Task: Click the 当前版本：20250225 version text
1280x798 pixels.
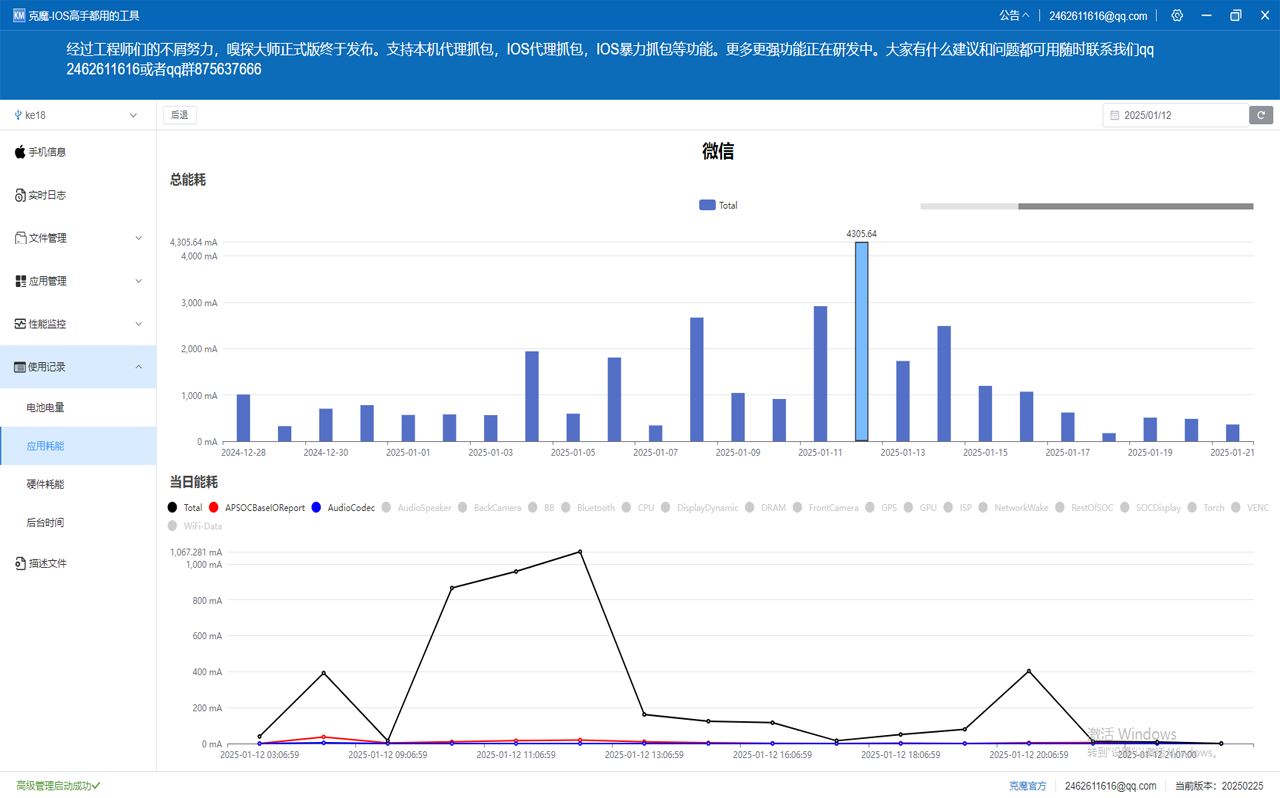Action: [1221, 786]
